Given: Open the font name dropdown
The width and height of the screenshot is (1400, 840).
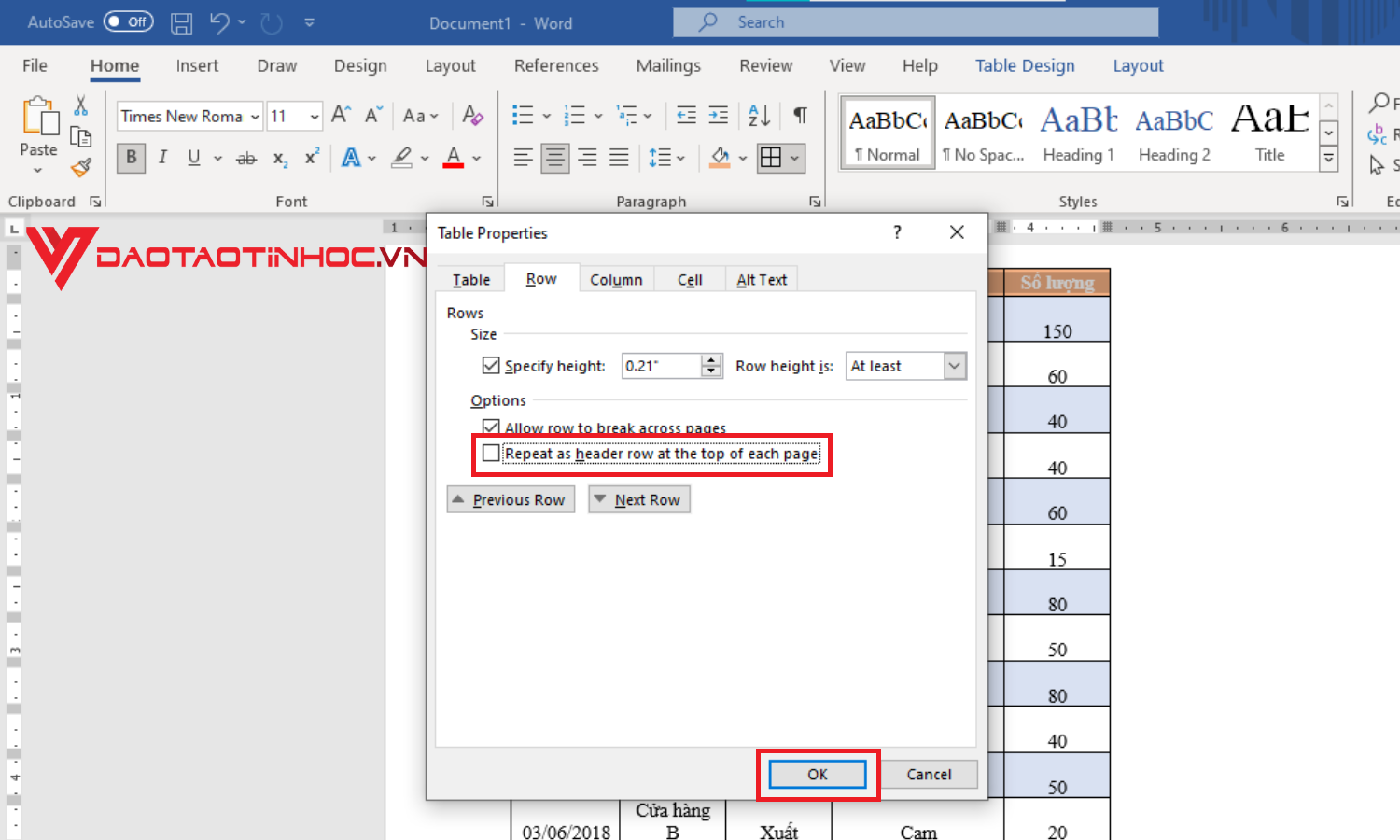Looking at the screenshot, I should point(255,117).
